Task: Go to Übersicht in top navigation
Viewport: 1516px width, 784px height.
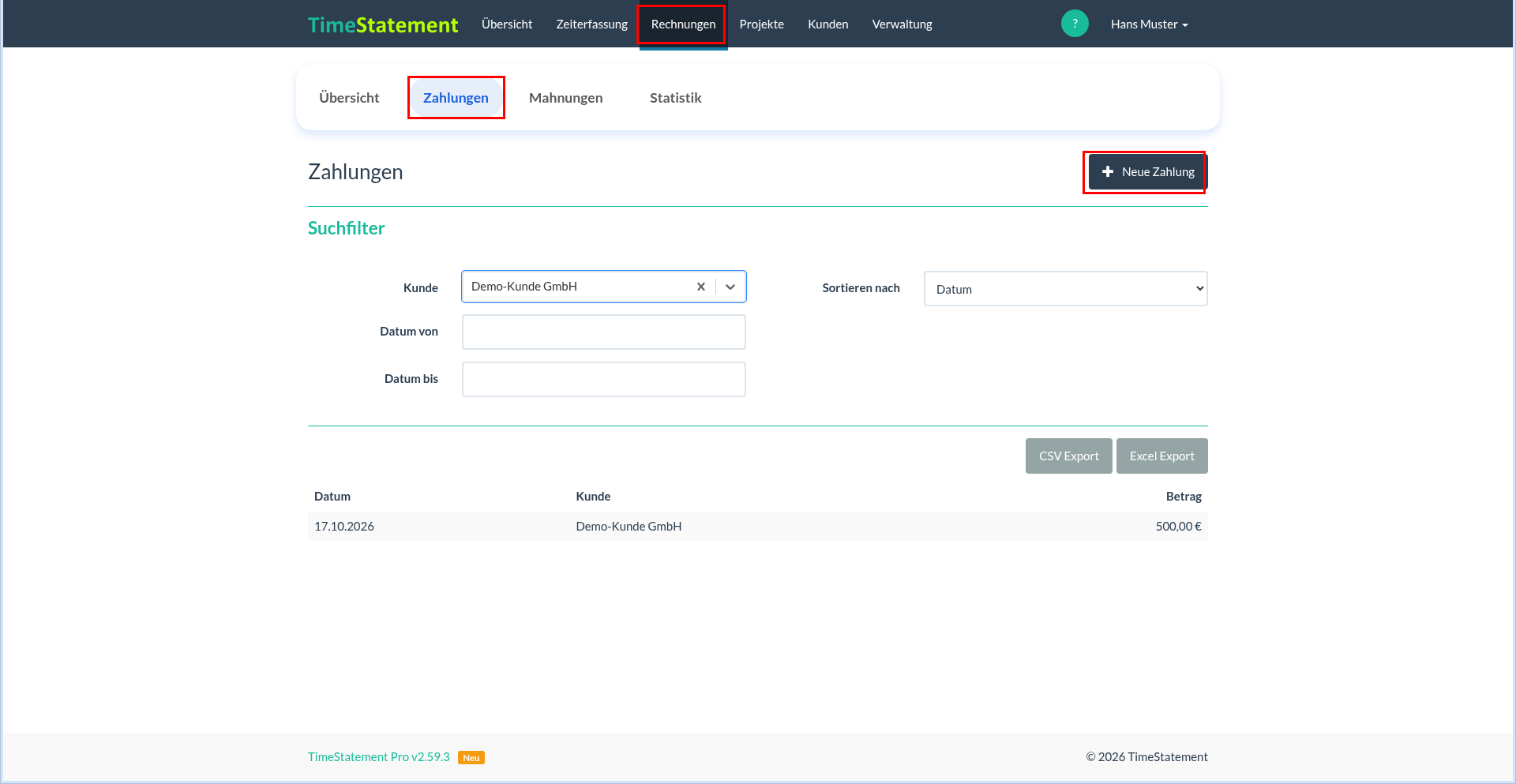Action: [x=507, y=24]
